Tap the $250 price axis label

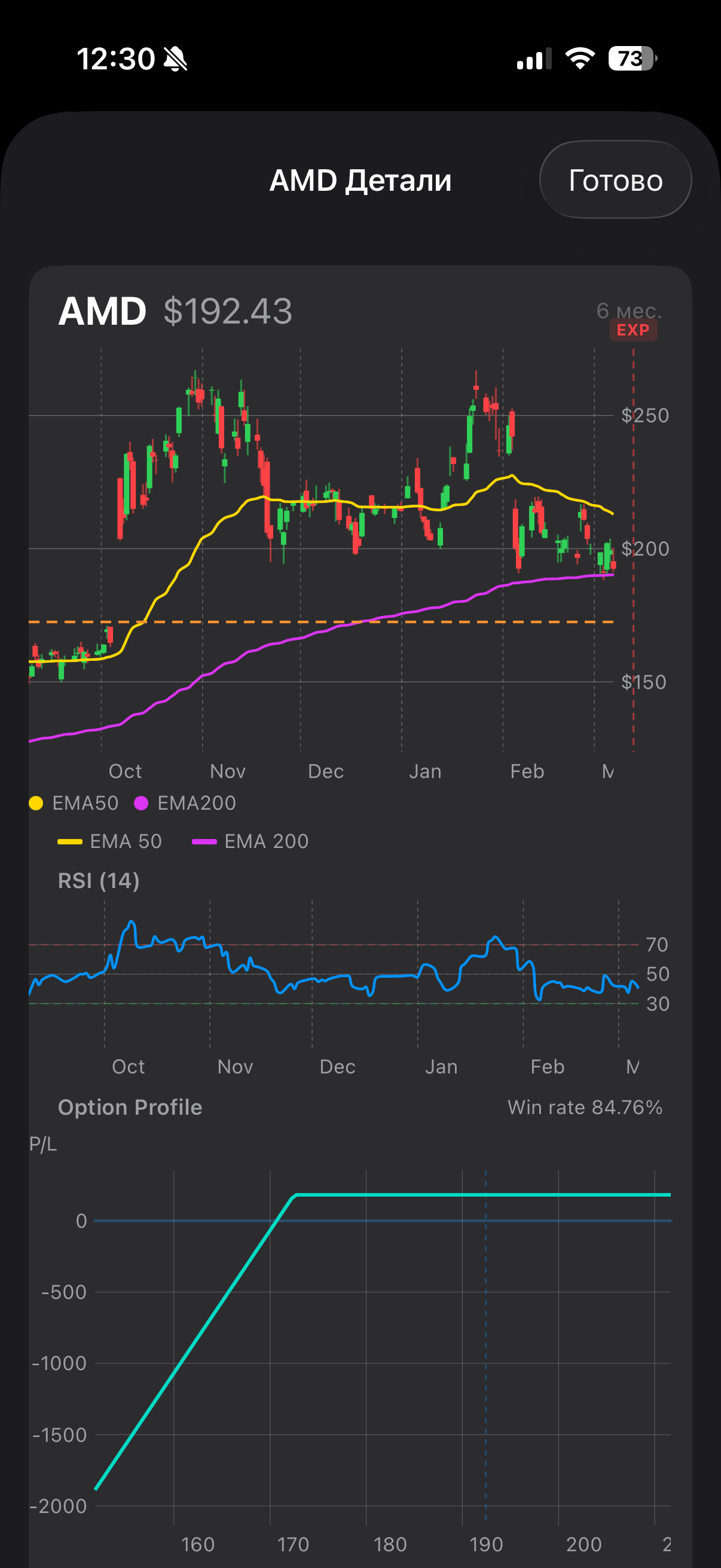click(x=644, y=416)
